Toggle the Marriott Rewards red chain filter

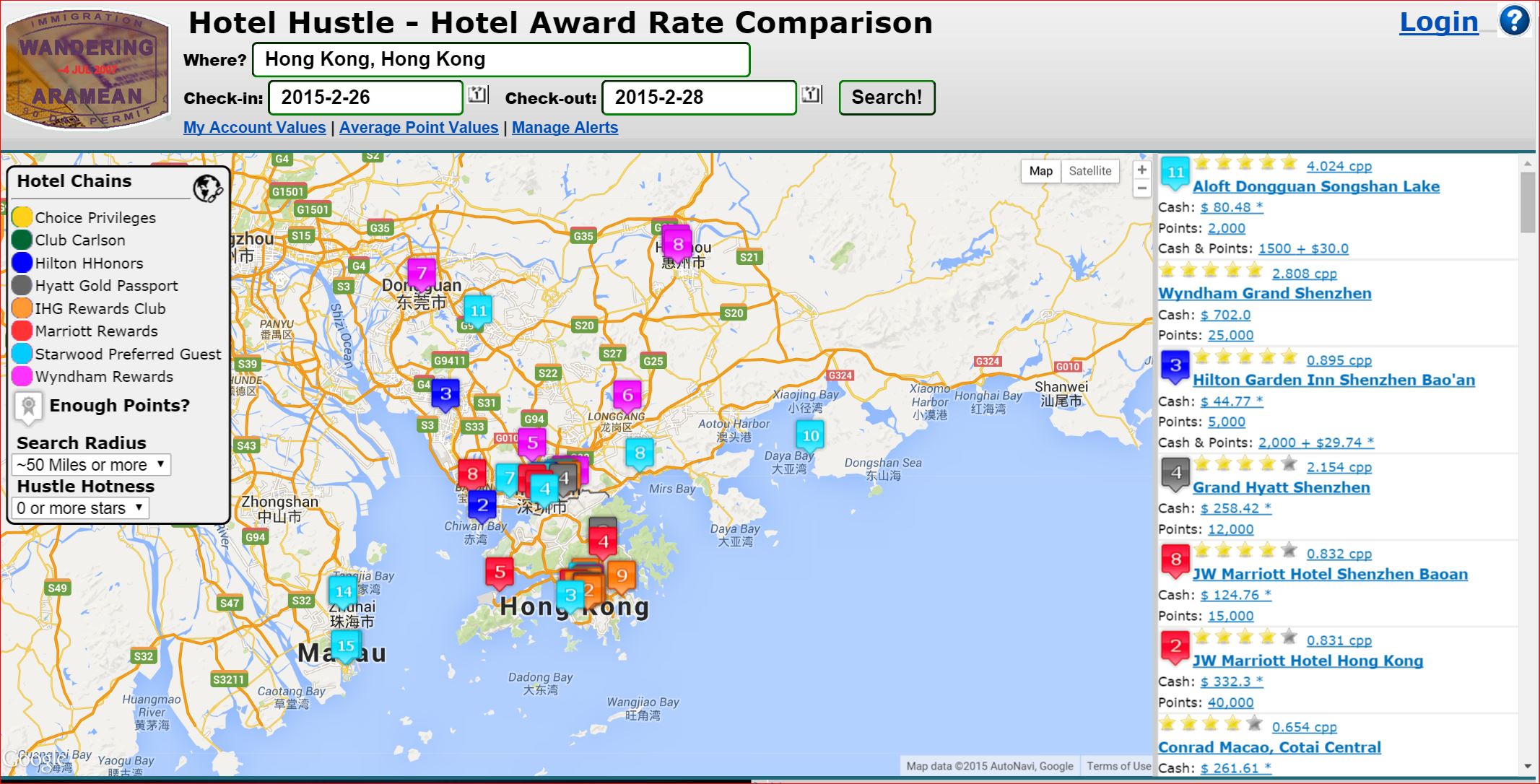(x=22, y=331)
